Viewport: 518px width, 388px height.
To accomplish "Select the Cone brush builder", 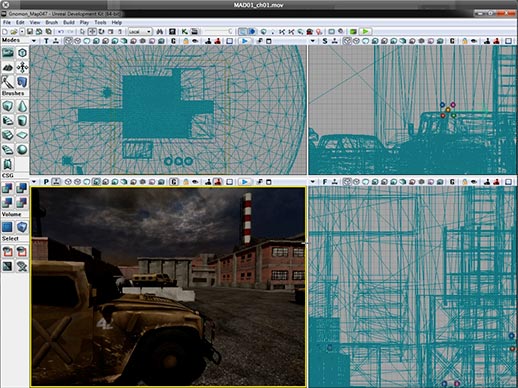I will pyautogui.click(x=22, y=106).
